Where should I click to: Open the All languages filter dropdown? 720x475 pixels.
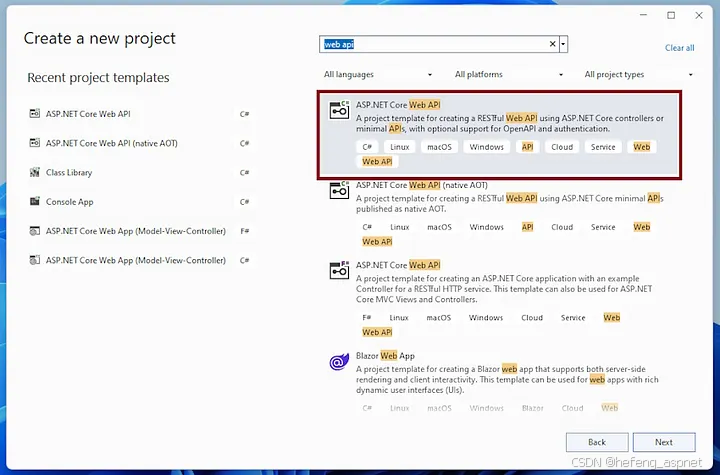(378, 74)
